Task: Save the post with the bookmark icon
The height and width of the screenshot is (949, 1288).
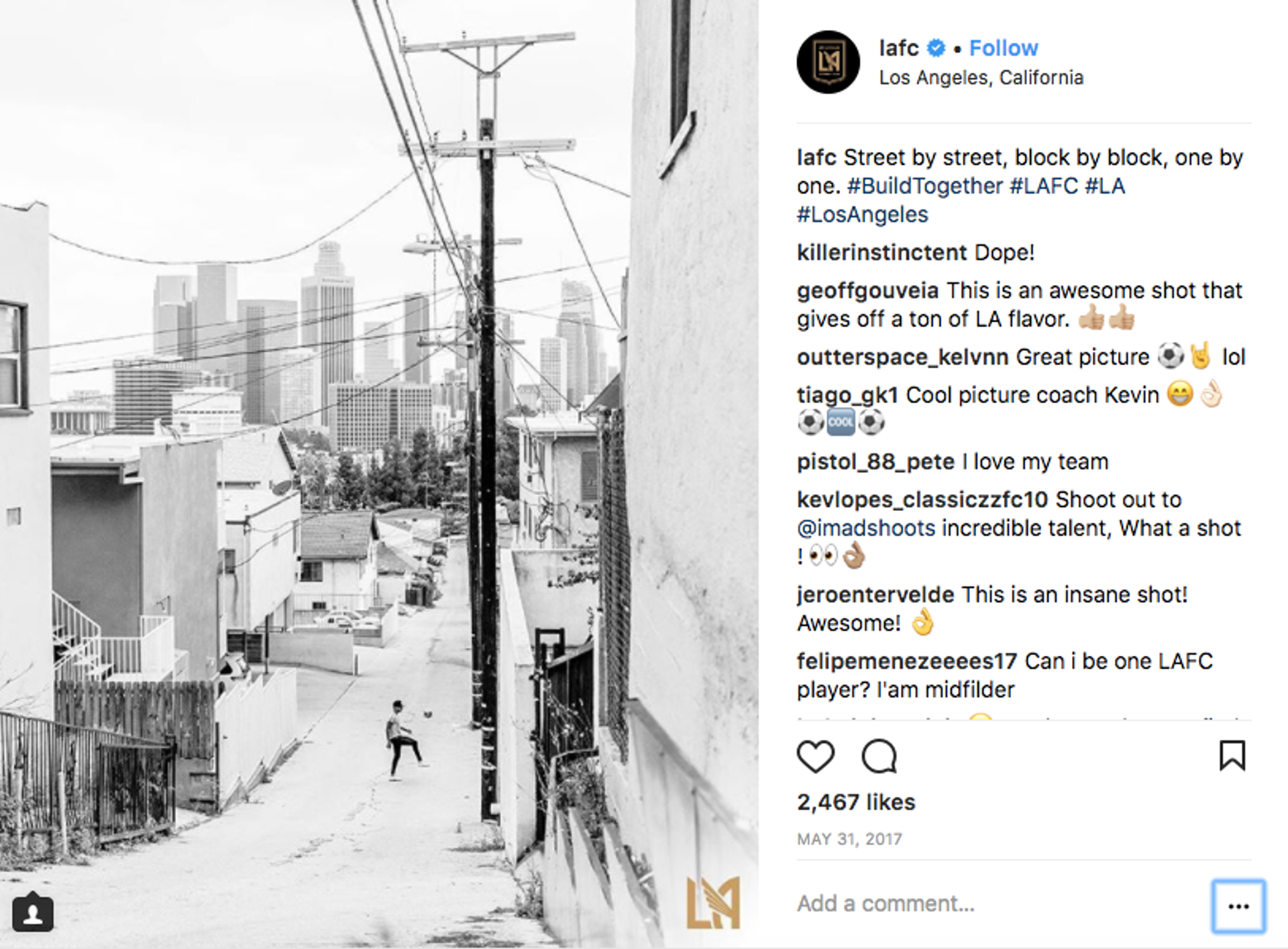Action: 1232,756
